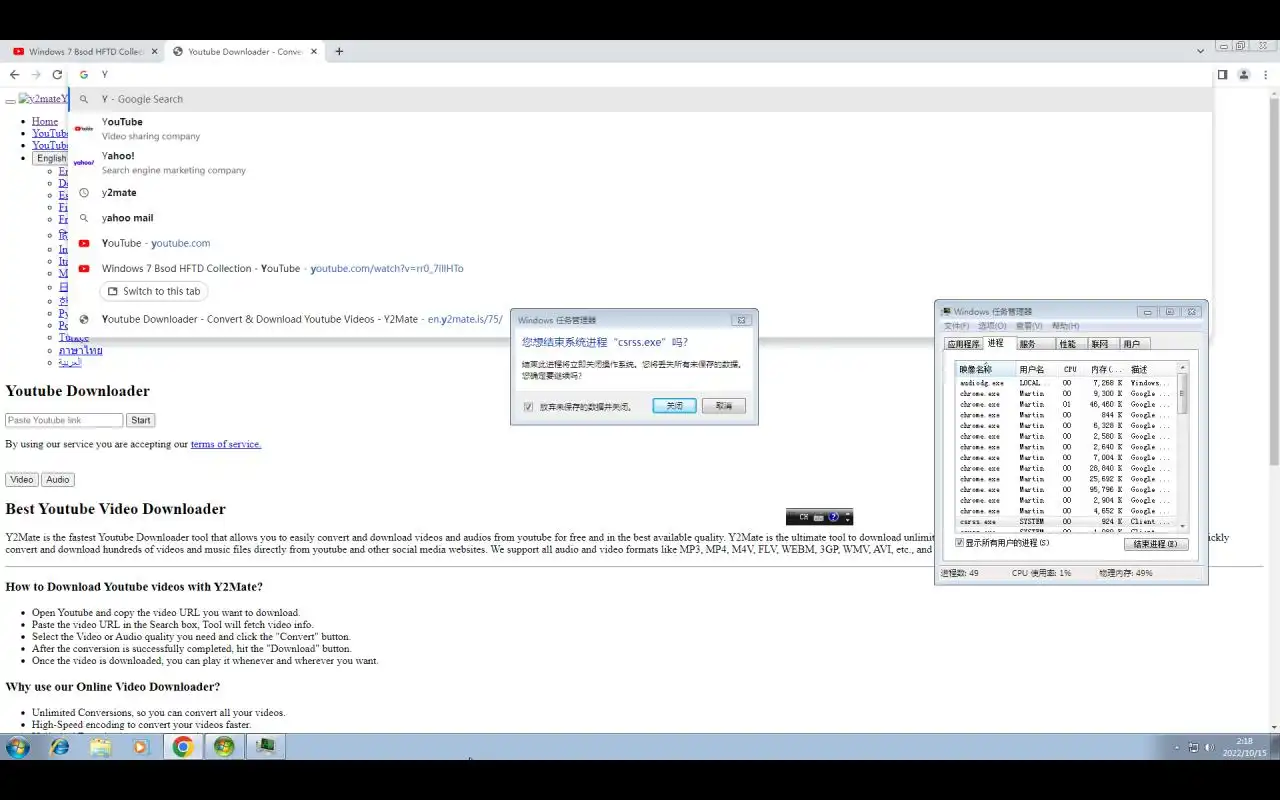Toggle 显示所有用户的进程 checkbox

(x=960, y=543)
